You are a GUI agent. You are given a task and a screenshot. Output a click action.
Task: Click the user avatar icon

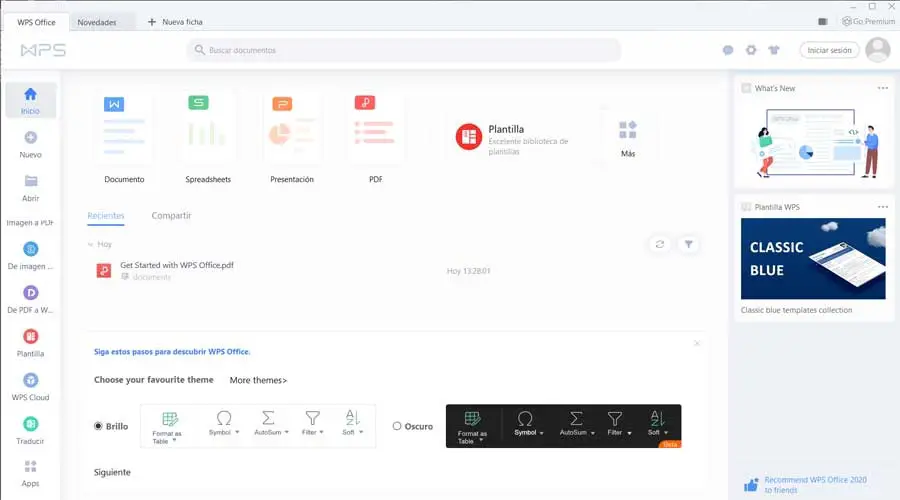(x=878, y=50)
